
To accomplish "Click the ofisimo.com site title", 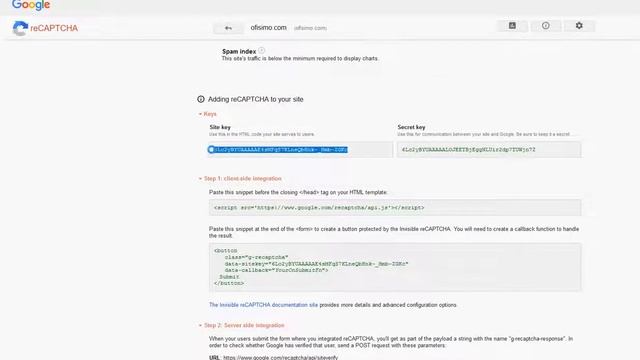I will click(x=269, y=28).
